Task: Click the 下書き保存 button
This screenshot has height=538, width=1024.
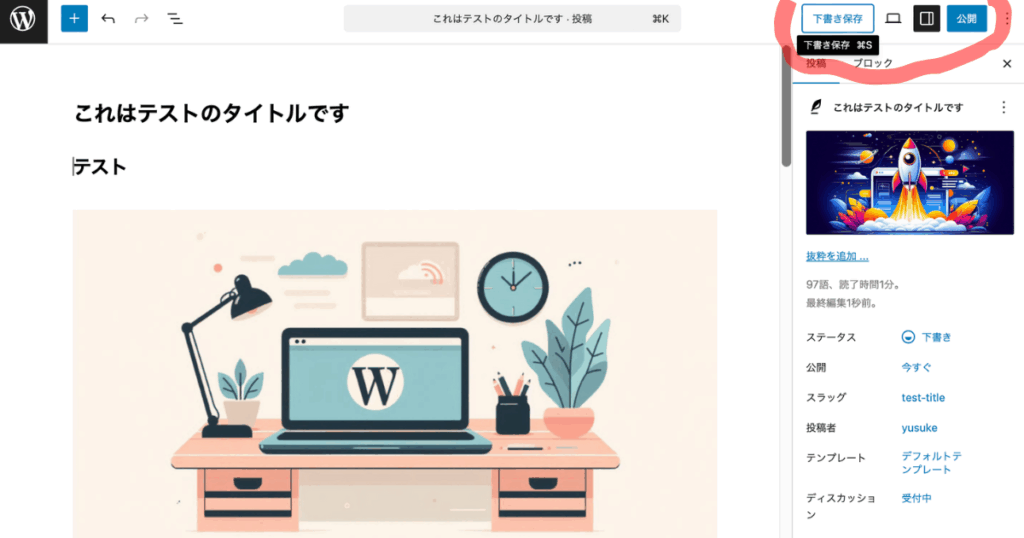Action: point(837,18)
